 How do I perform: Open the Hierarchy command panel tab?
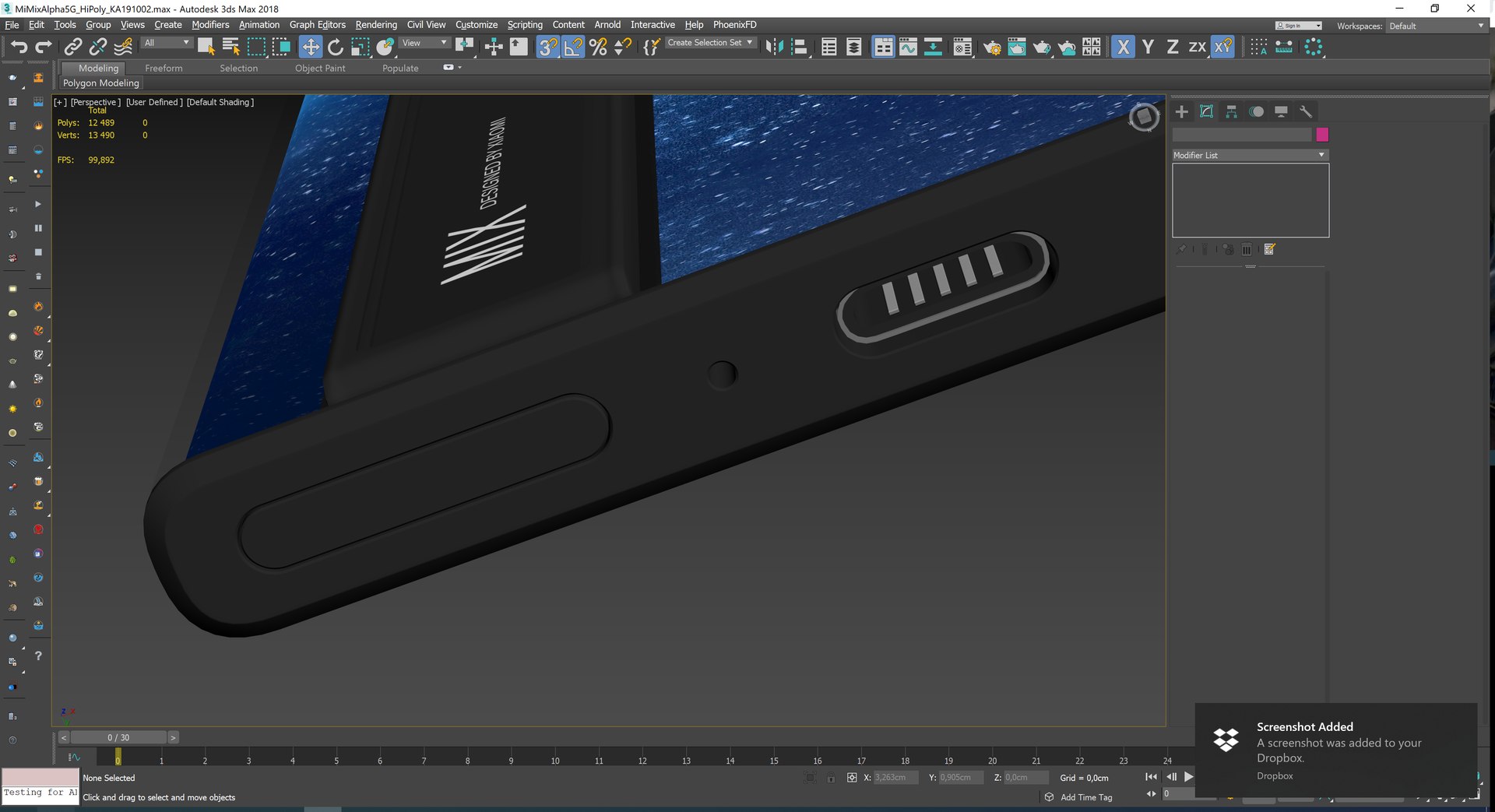[x=1232, y=111]
